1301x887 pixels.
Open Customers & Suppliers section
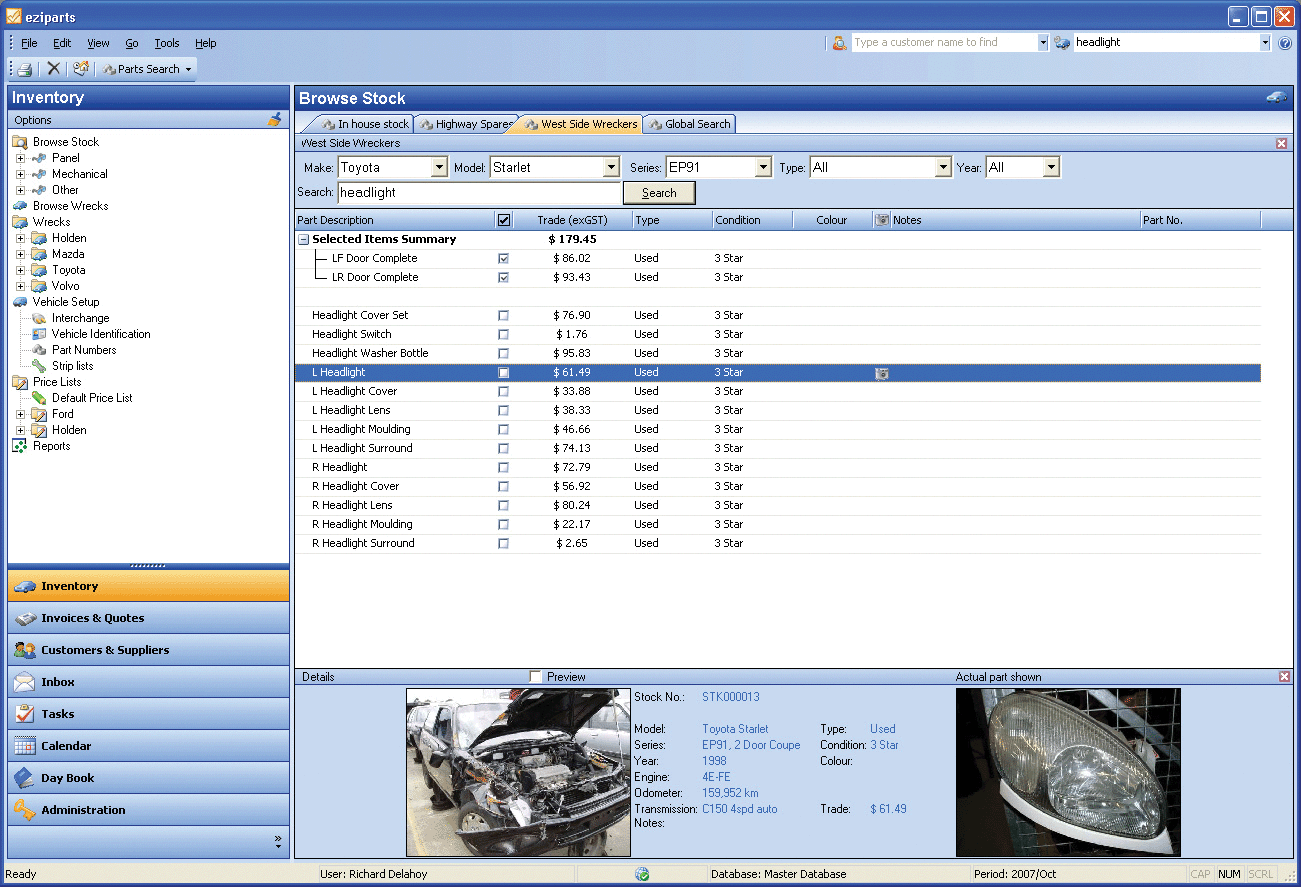pos(148,650)
